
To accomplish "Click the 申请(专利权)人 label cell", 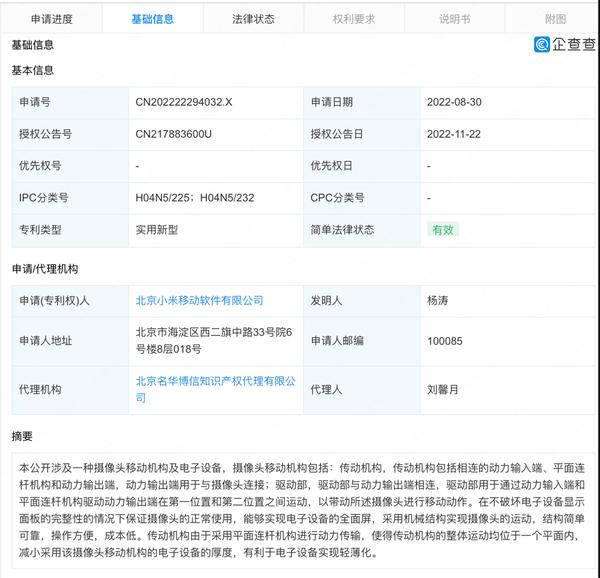I will [x=70, y=301].
